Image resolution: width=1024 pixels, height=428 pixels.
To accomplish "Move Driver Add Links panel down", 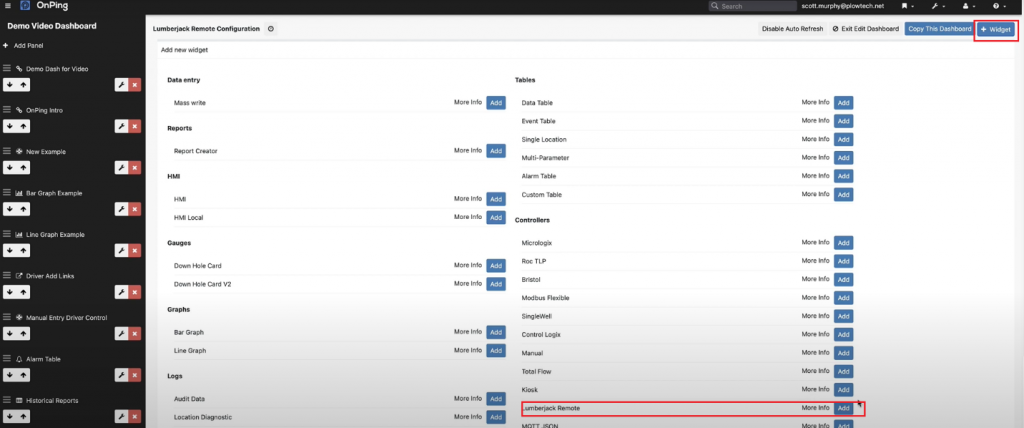I will click(10, 292).
